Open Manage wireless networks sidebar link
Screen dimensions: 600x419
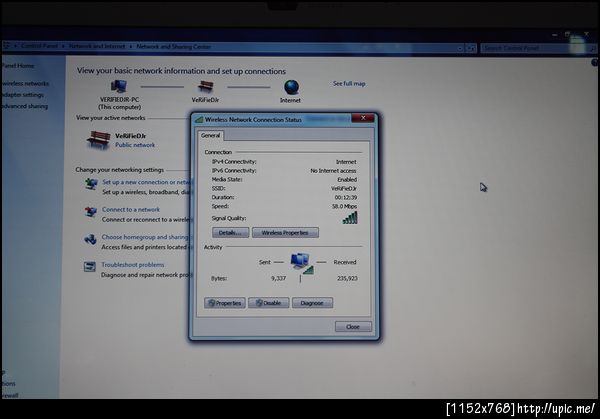click(x=25, y=83)
